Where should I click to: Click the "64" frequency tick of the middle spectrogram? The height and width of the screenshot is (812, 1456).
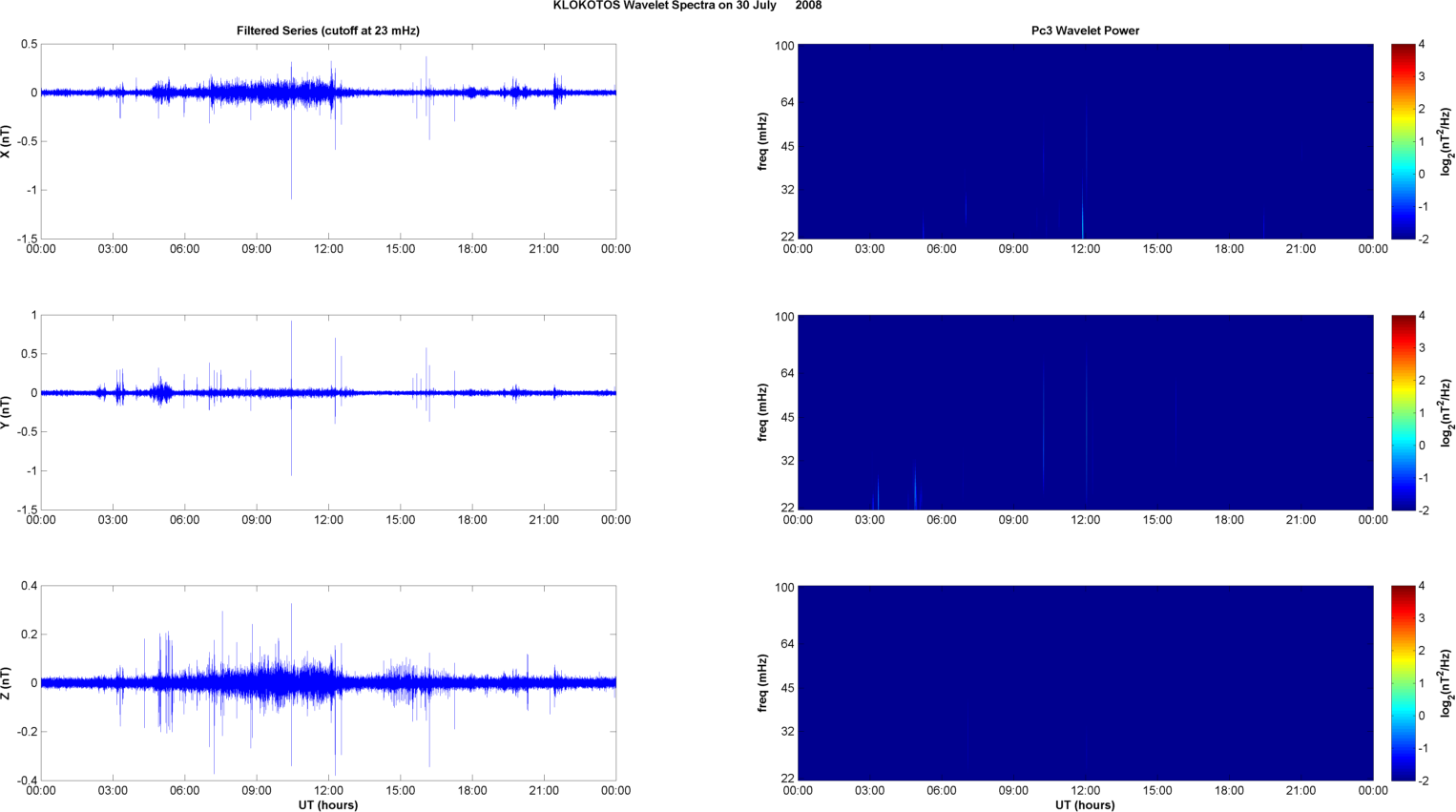(x=787, y=373)
